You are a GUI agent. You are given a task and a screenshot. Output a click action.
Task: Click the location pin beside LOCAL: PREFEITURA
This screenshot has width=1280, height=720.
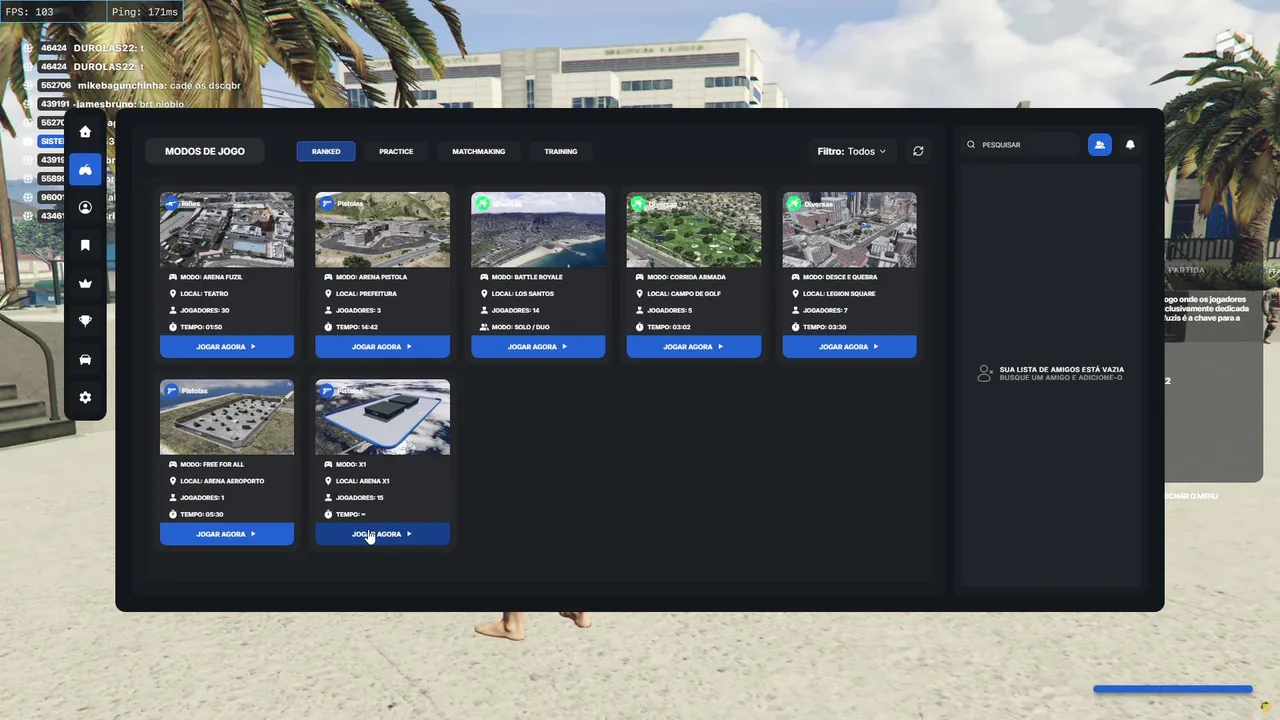328,294
